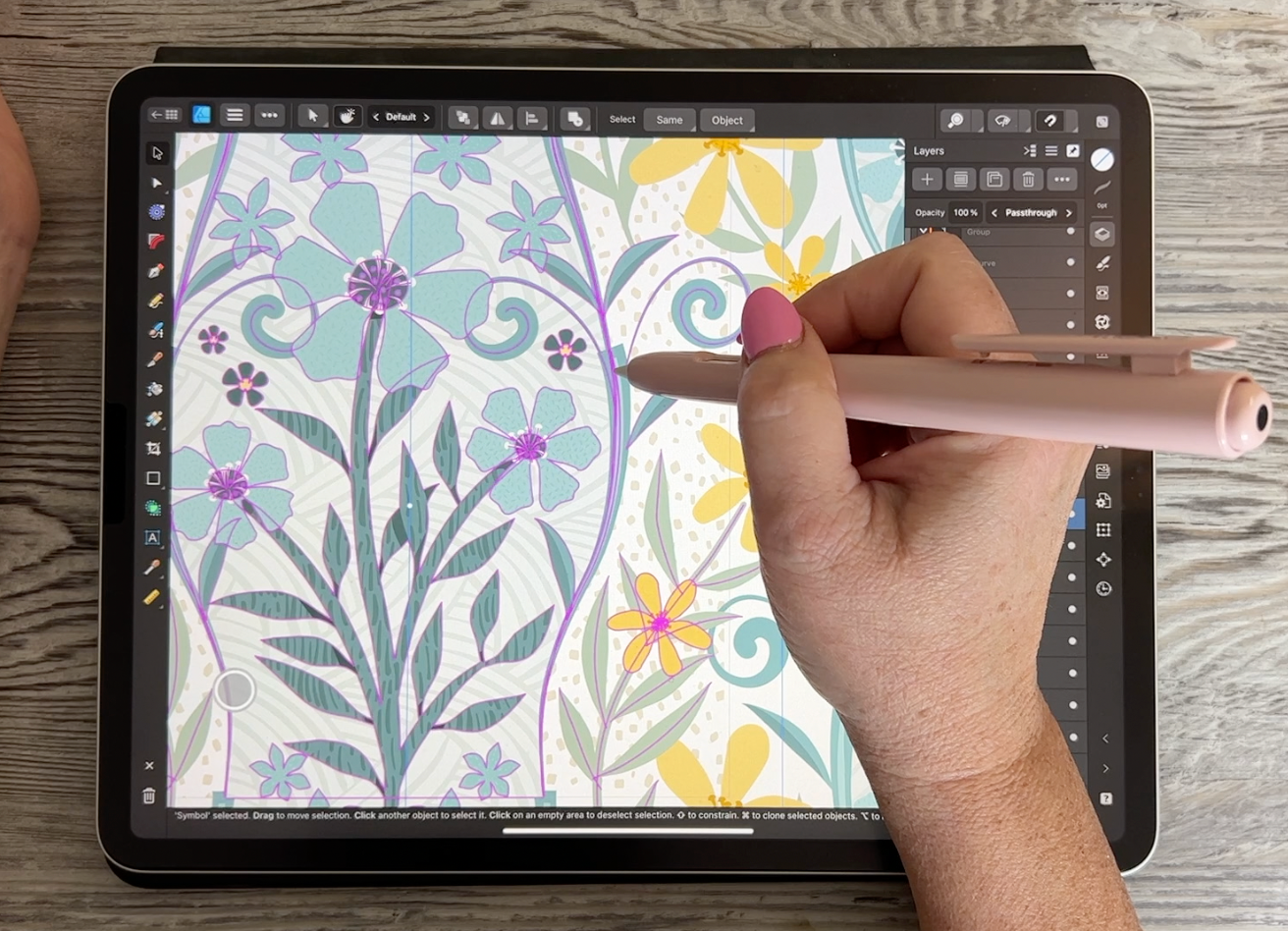Image resolution: width=1288 pixels, height=931 pixels.
Task: Open the Object selection dropdown
Action: [x=726, y=120]
